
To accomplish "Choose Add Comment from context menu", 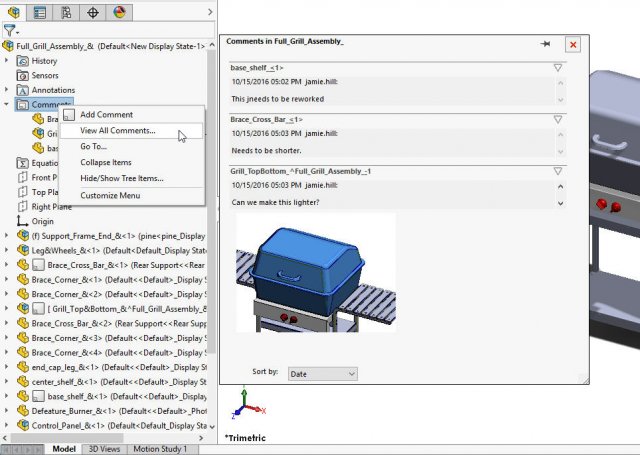I will click(x=131, y=115).
